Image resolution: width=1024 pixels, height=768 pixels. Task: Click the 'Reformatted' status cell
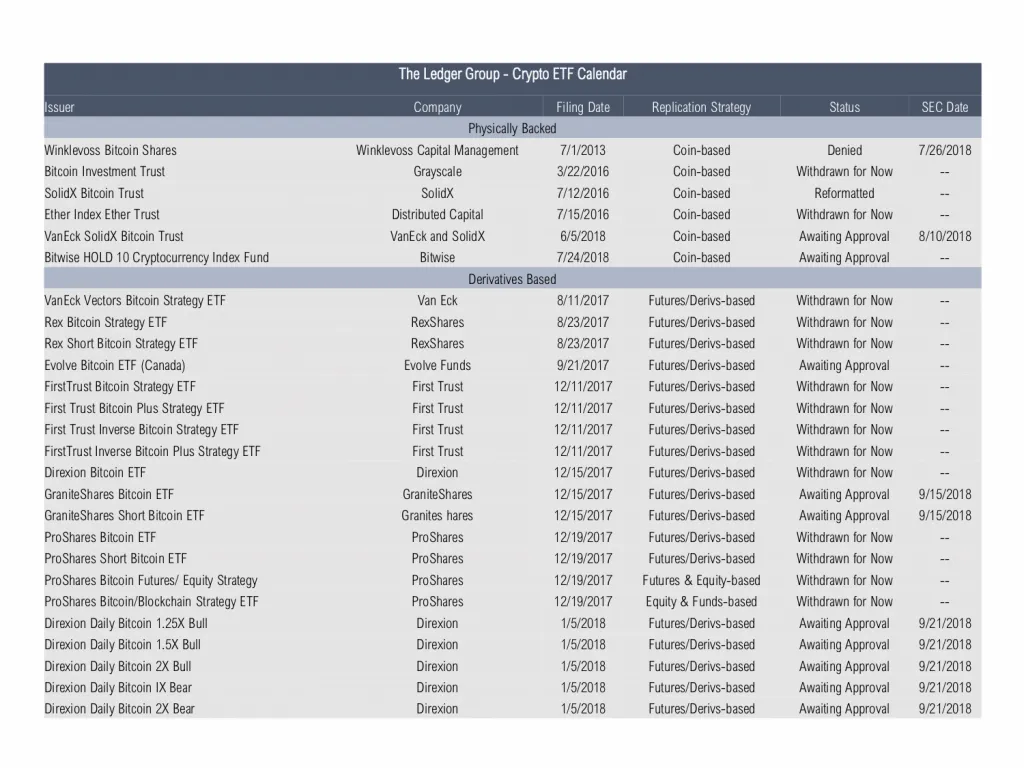pos(844,193)
